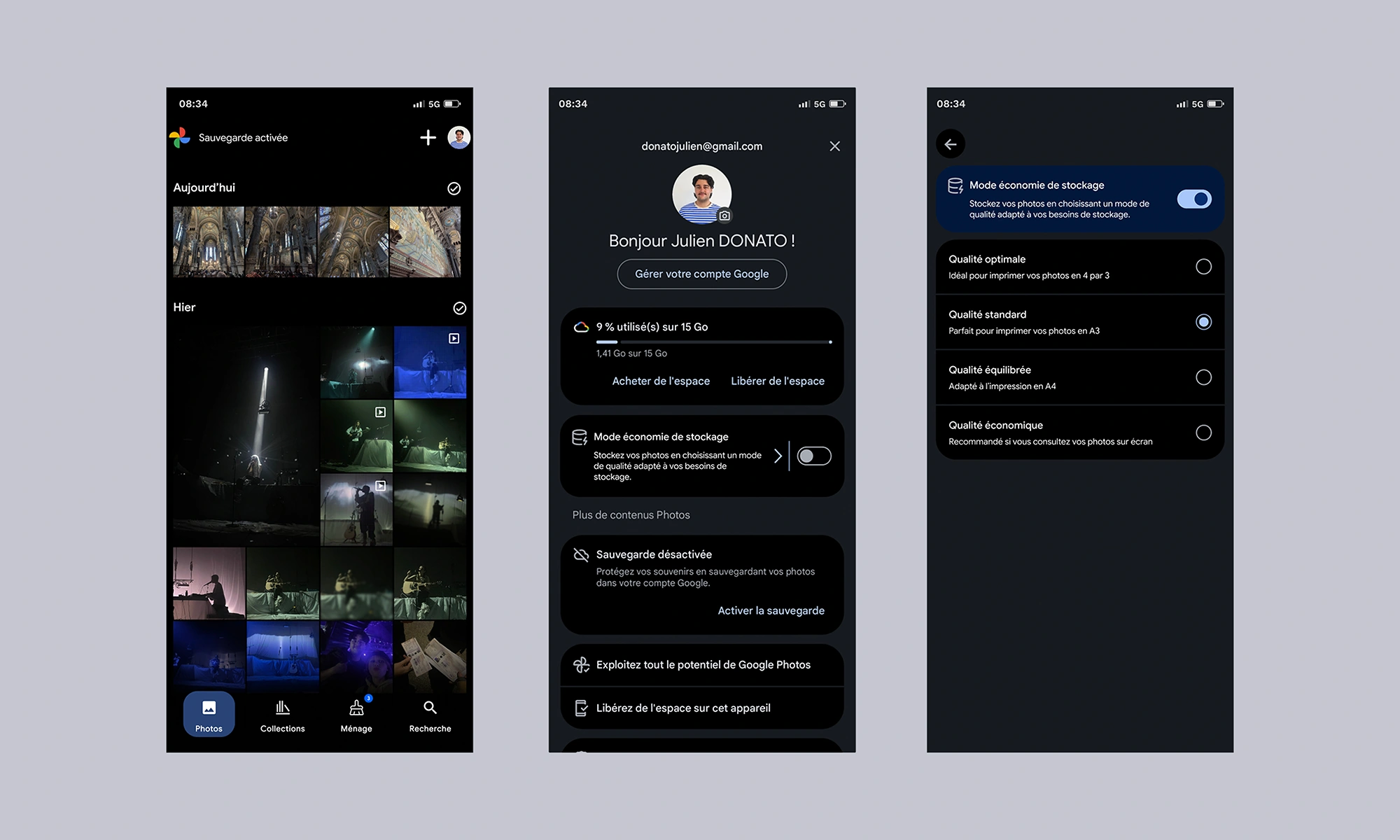This screenshot has height=840, width=1400.
Task: Select all photos from Hier
Action: click(459, 308)
